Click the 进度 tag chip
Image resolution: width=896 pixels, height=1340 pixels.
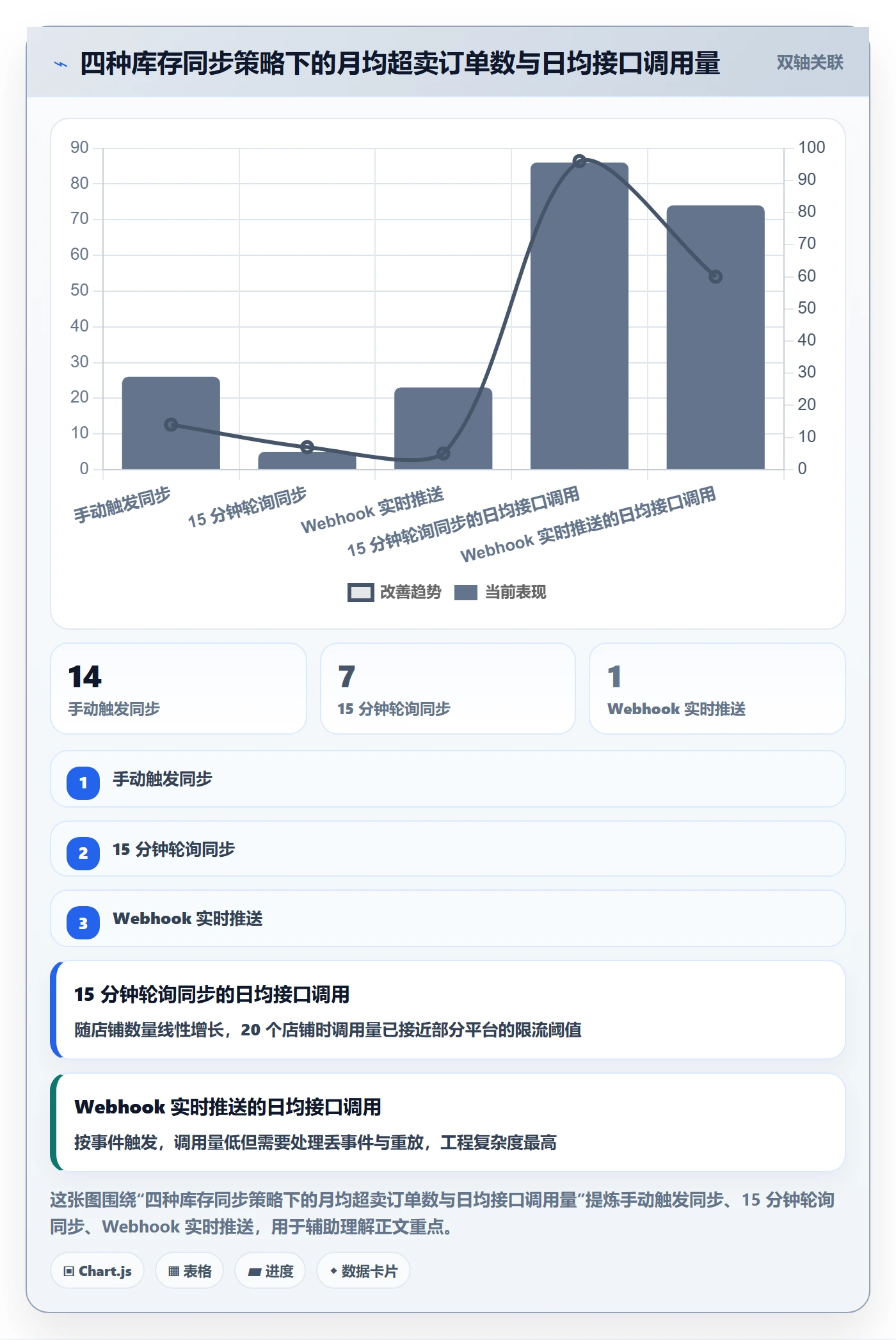pyautogui.click(x=270, y=1271)
